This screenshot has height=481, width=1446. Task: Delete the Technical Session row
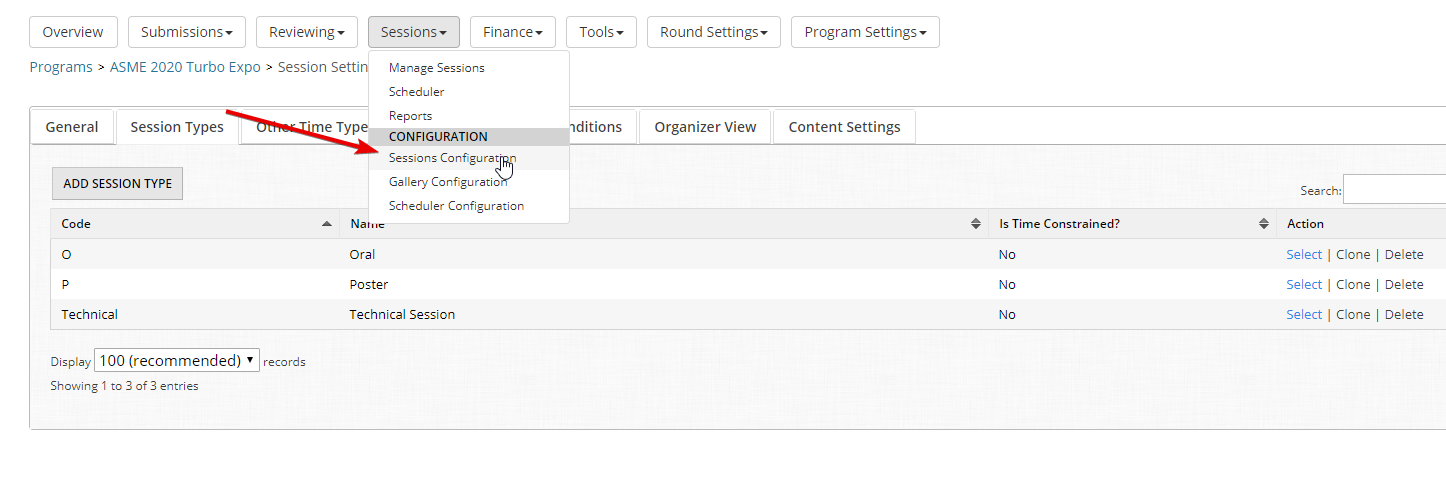pyautogui.click(x=1403, y=315)
